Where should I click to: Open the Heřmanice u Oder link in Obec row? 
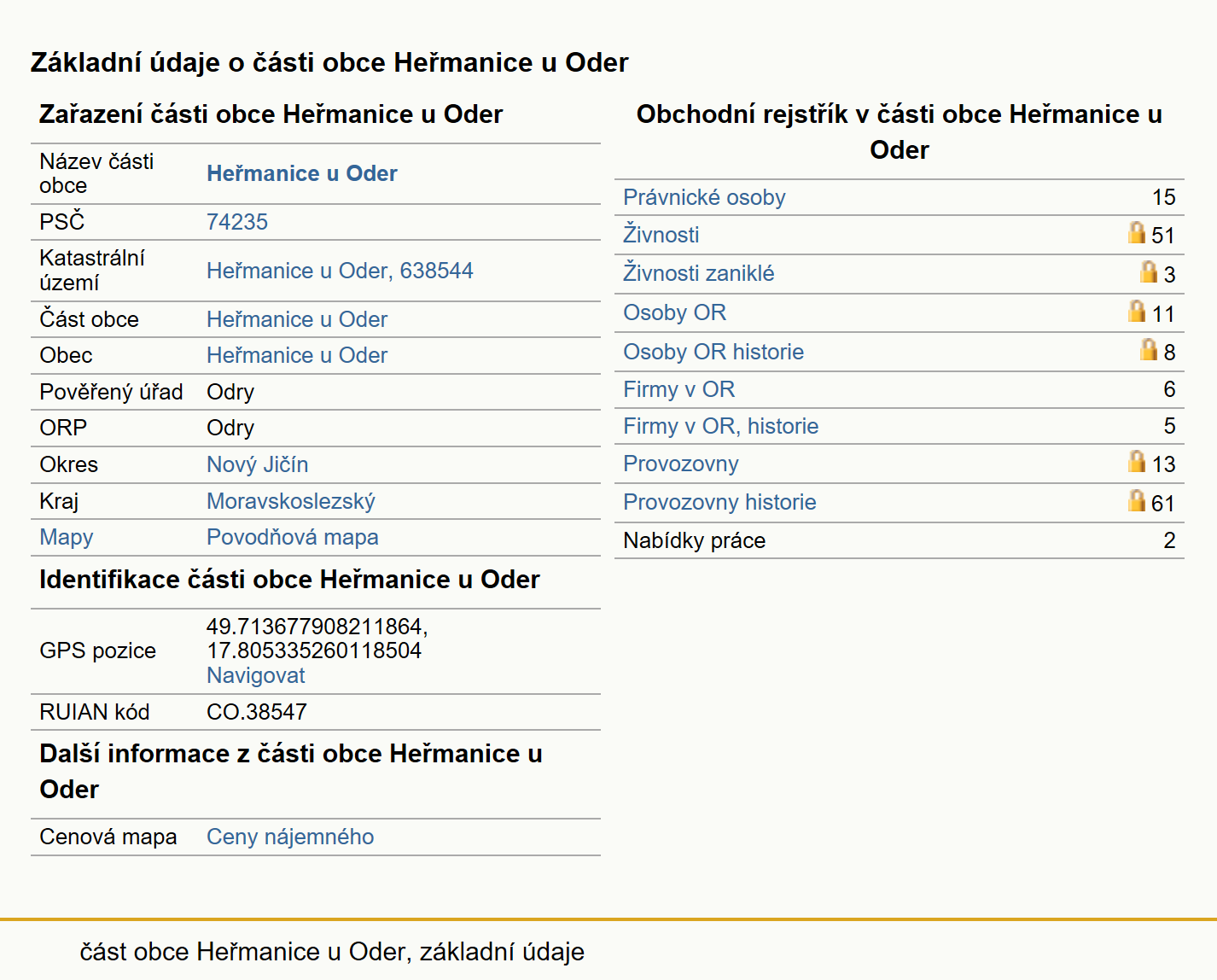tap(297, 355)
